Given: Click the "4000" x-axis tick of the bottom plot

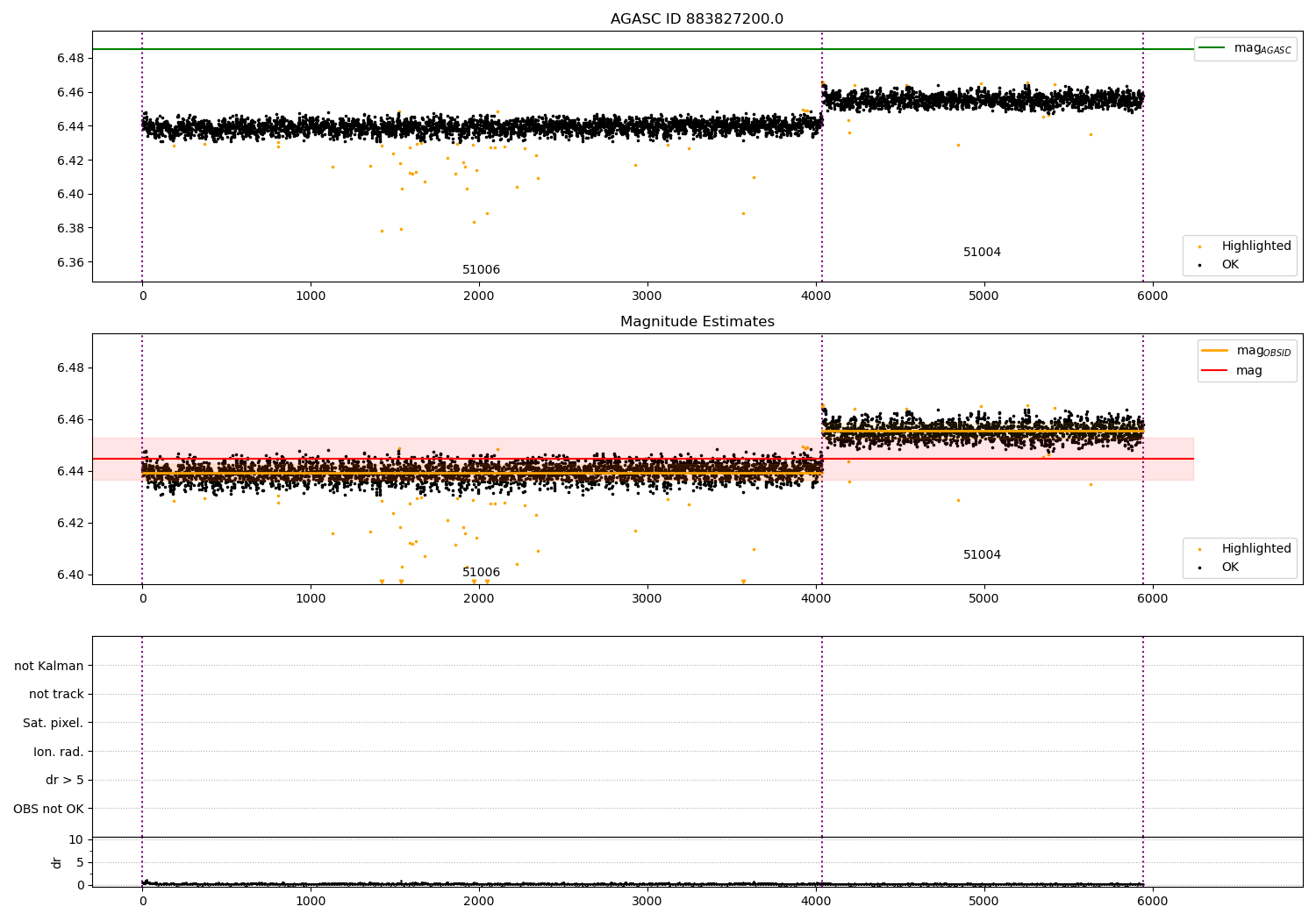Looking at the screenshot, I should [816, 901].
